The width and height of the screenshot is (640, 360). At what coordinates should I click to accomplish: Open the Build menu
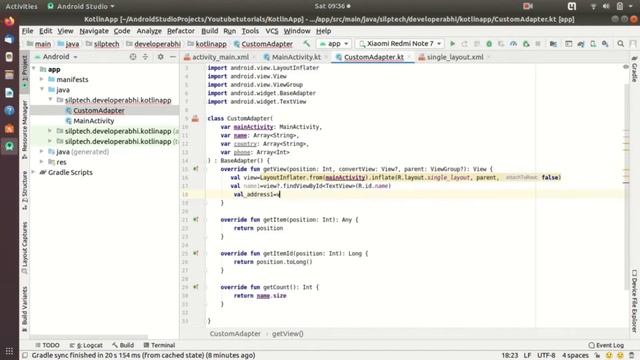coord(209,31)
